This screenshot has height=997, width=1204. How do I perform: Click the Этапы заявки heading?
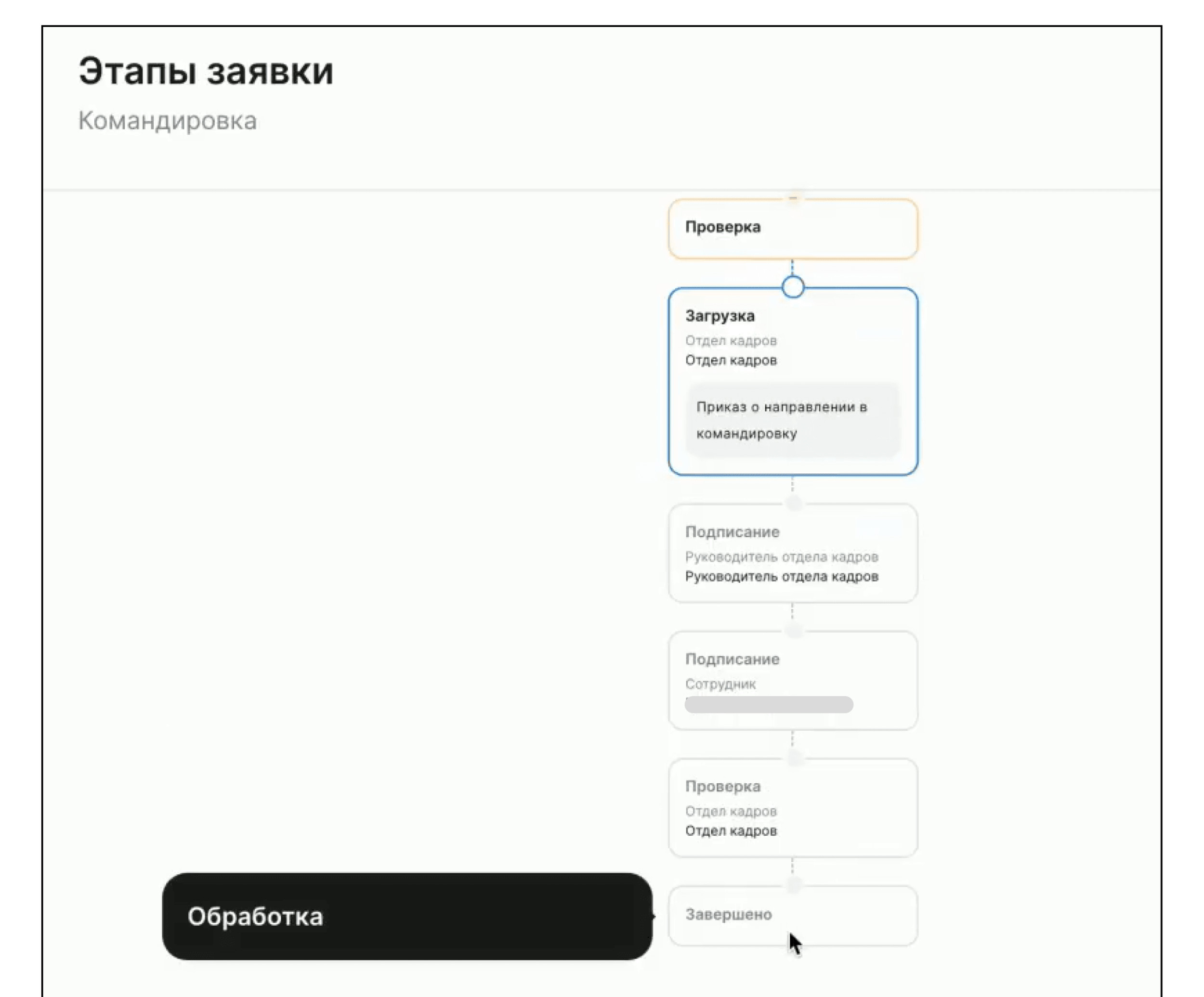tap(205, 72)
